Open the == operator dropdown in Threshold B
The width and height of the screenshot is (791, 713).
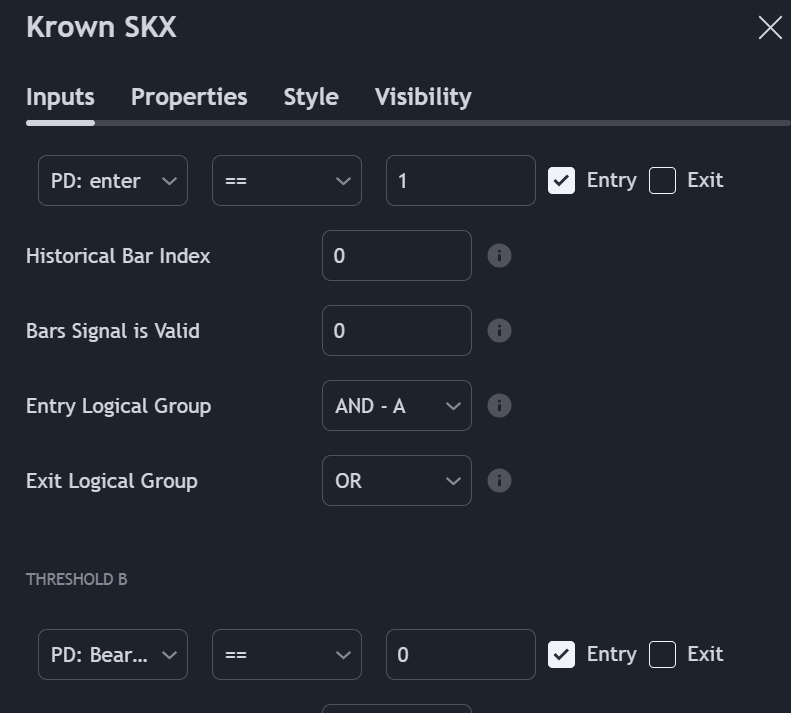click(287, 655)
